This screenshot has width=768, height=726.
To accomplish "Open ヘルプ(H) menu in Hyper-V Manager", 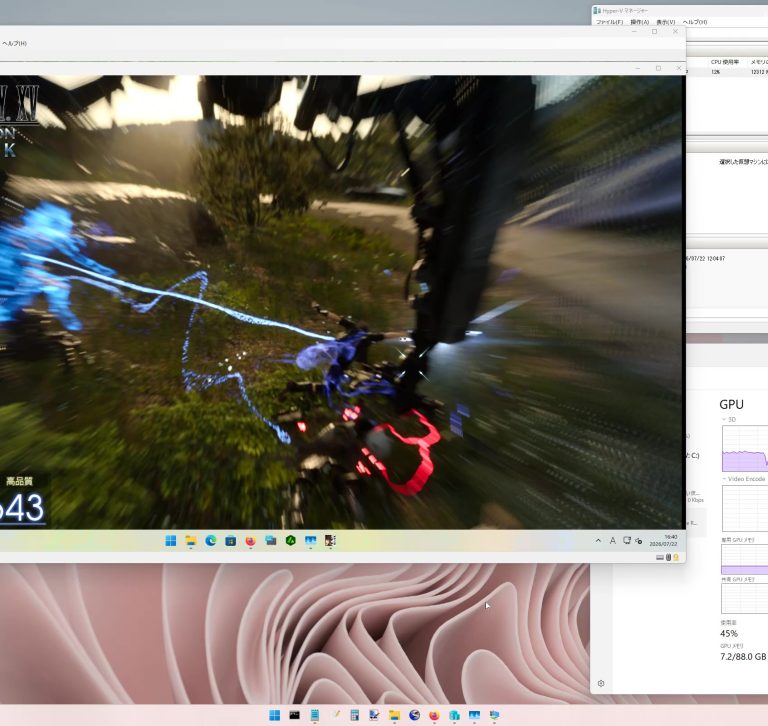I will 695,22.
